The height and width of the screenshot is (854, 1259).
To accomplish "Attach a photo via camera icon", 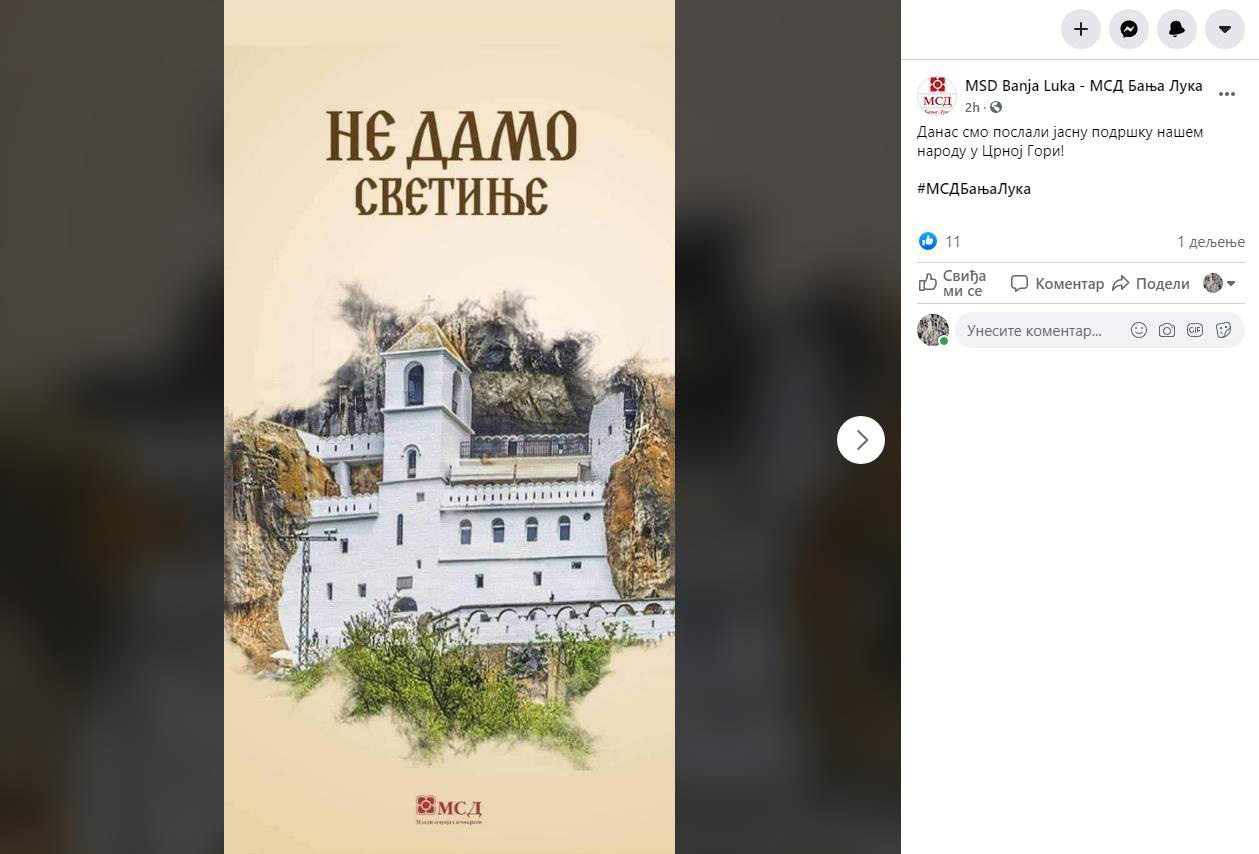I will tap(1166, 330).
